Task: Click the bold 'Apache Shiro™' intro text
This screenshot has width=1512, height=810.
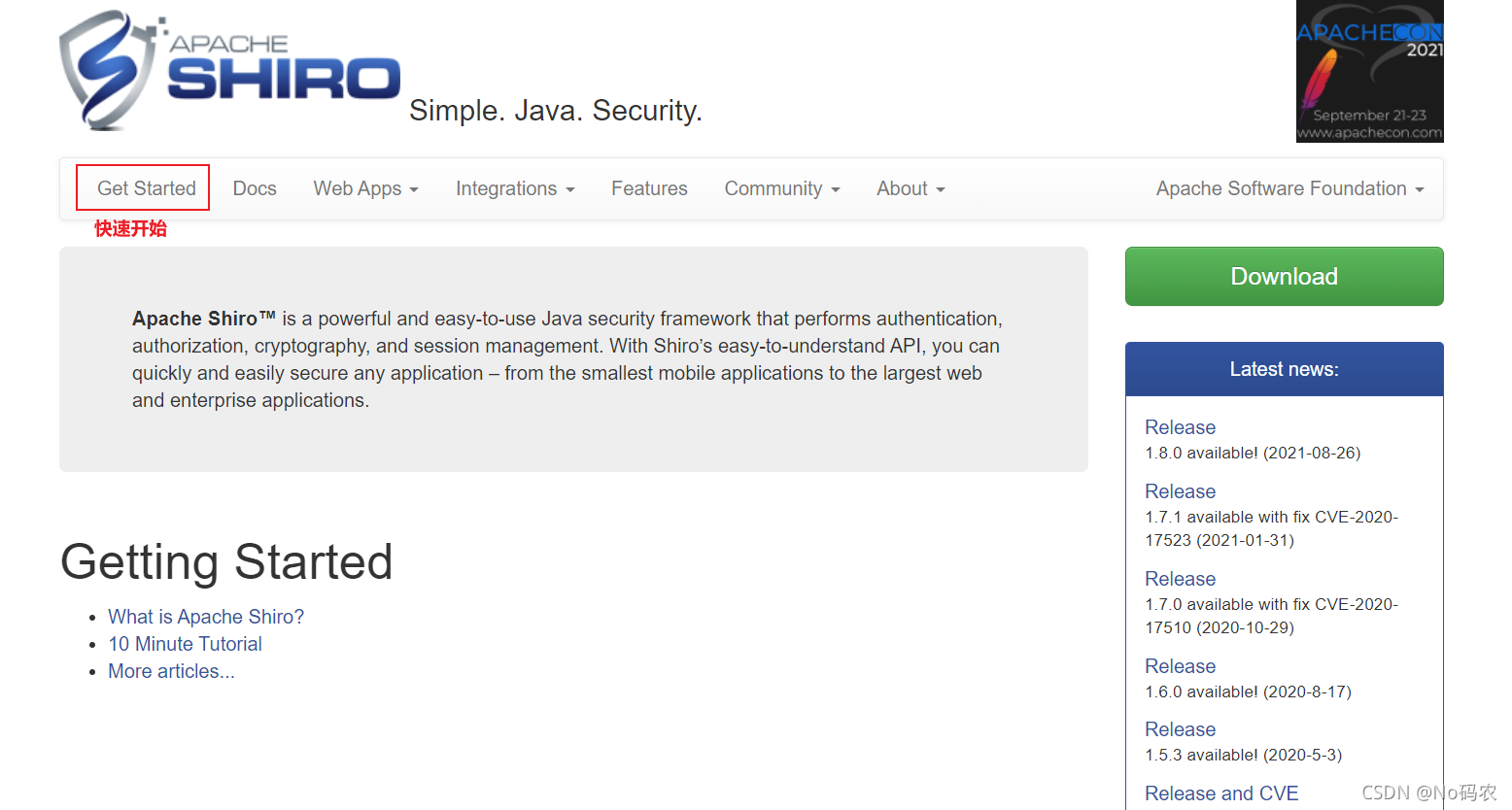Action: click(204, 319)
